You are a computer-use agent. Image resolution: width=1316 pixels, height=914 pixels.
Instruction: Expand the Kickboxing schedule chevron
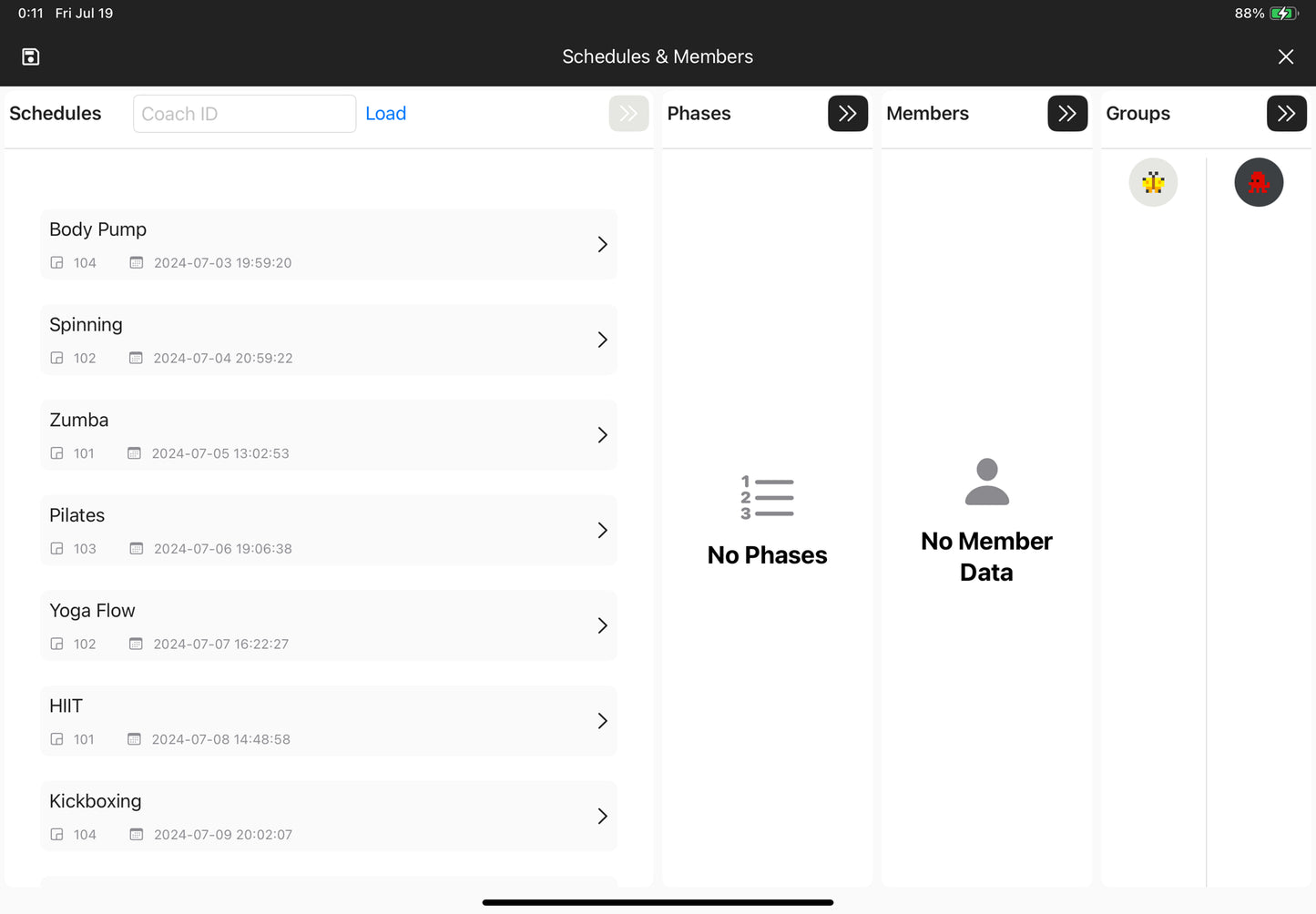(x=602, y=817)
